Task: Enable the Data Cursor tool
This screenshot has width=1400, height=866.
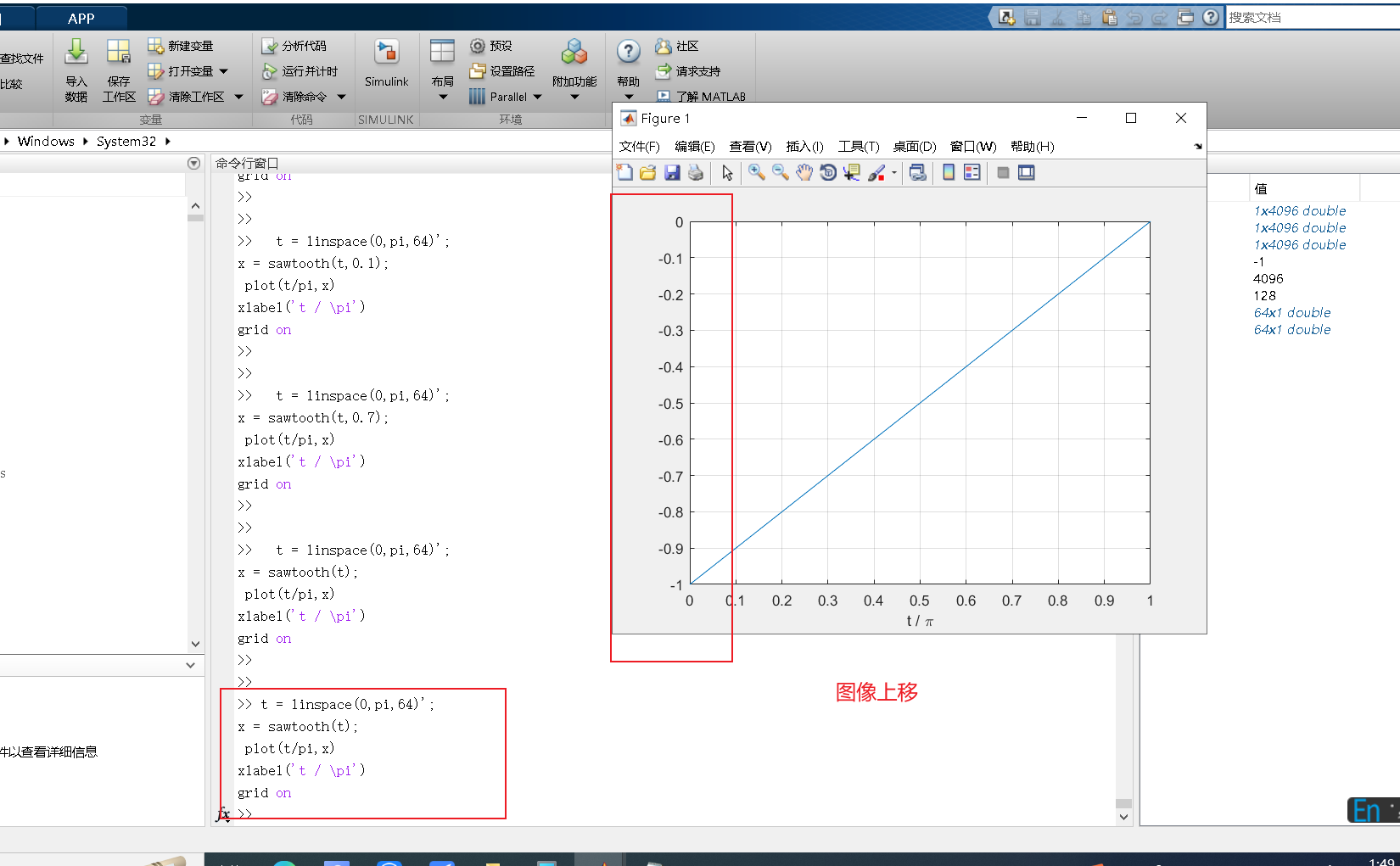Action: (852, 173)
